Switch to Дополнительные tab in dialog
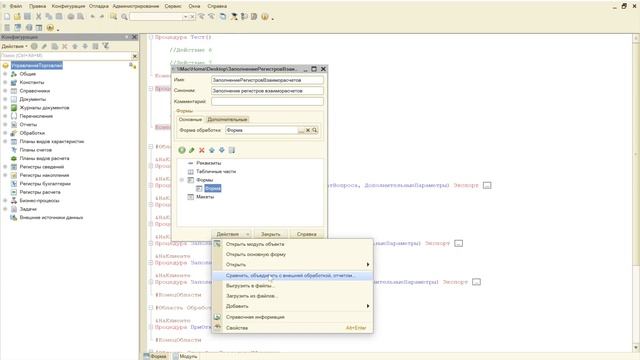Image resolution: width=640 pixels, height=360 pixels. click(x=227, y=120)
